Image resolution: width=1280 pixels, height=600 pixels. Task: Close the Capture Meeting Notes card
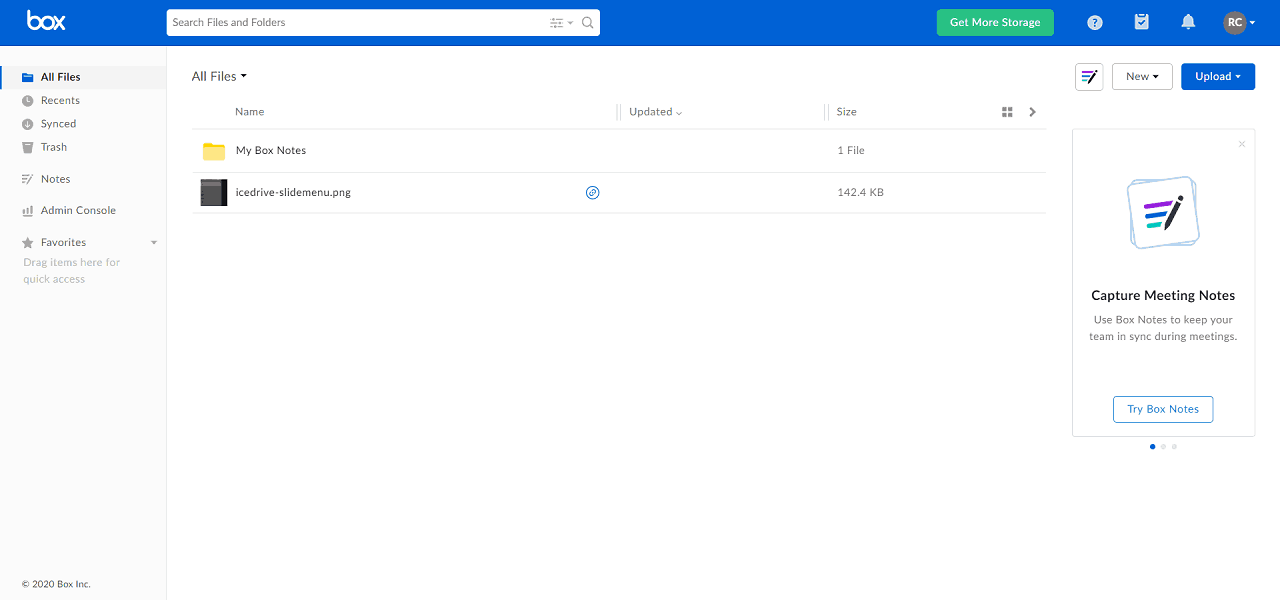(1242, 144)
